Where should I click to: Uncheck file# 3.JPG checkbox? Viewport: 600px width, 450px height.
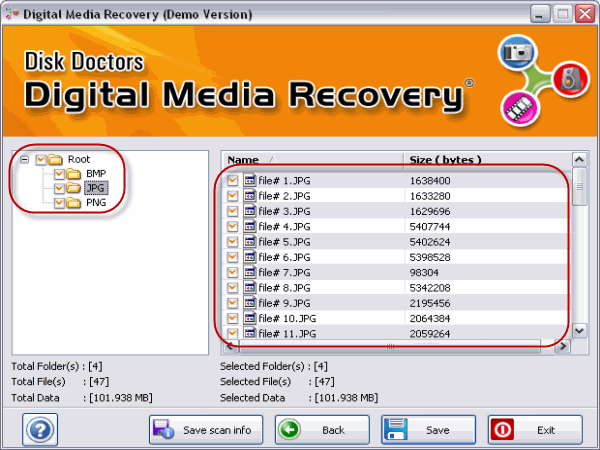pyautogui.click(x=232, y=211)
